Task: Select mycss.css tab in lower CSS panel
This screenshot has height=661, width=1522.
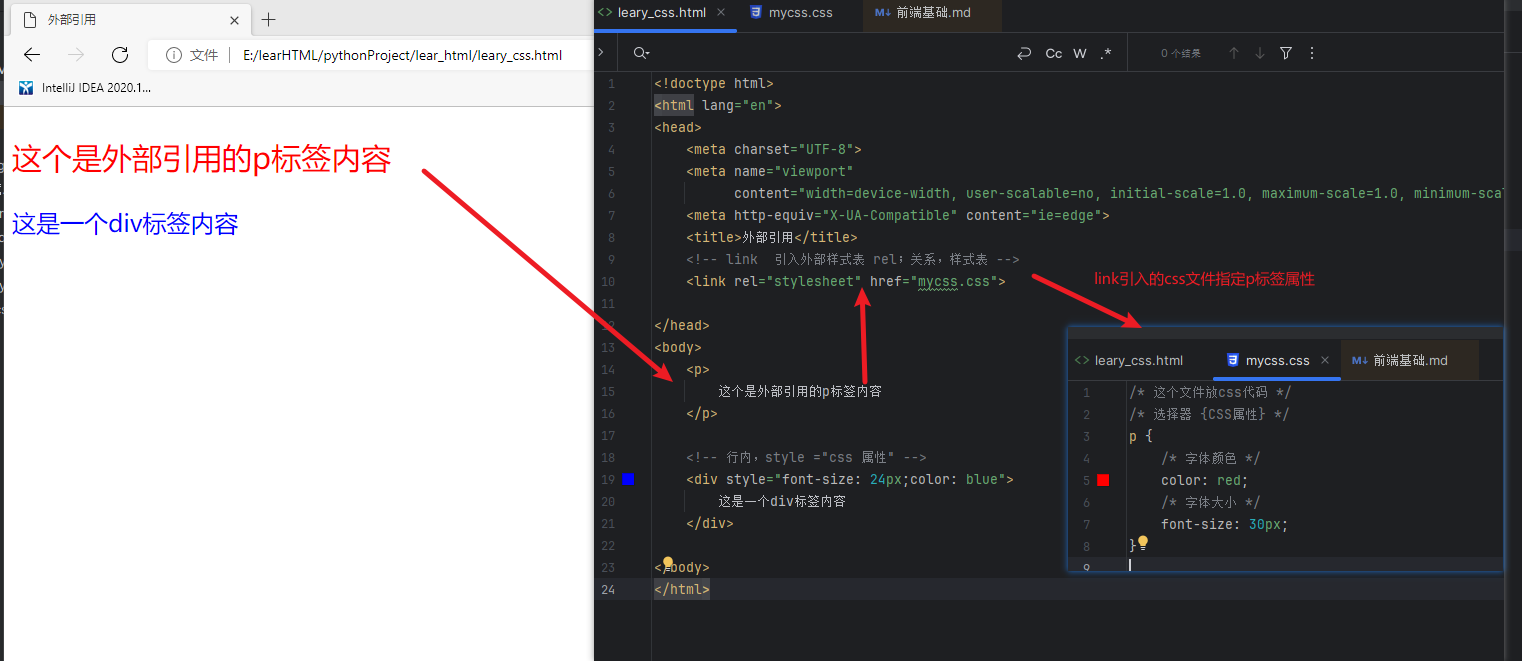Action: [x=1269, y=360]
